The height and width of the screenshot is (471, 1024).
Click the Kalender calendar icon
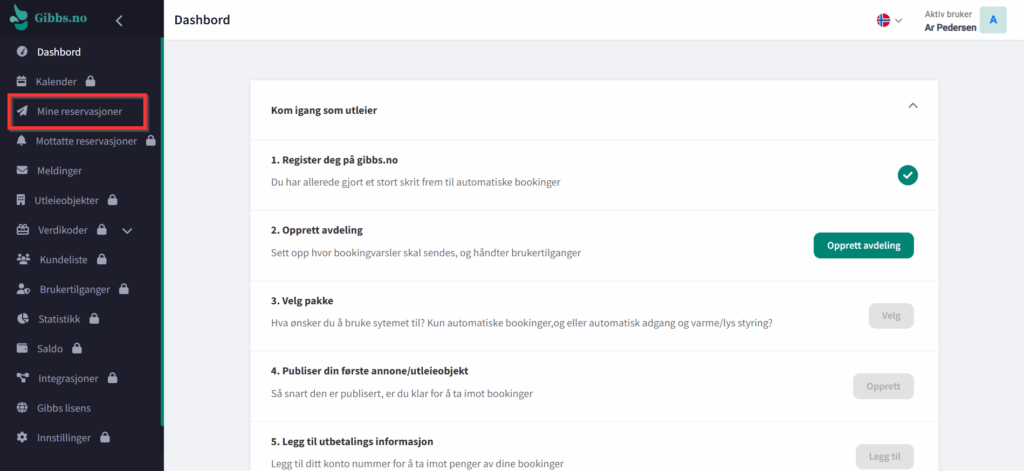tap(22, 81)
